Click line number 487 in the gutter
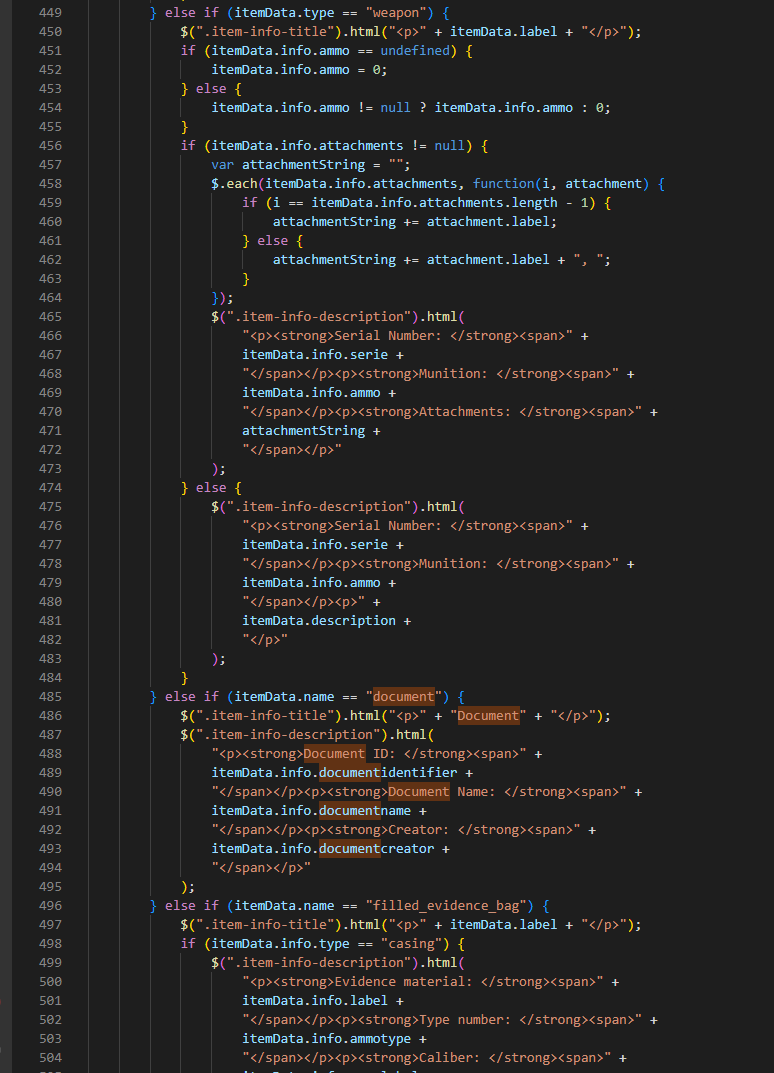Image resolution: width=774 pixels, height=1073 pixels. click(x=50, y=734)
